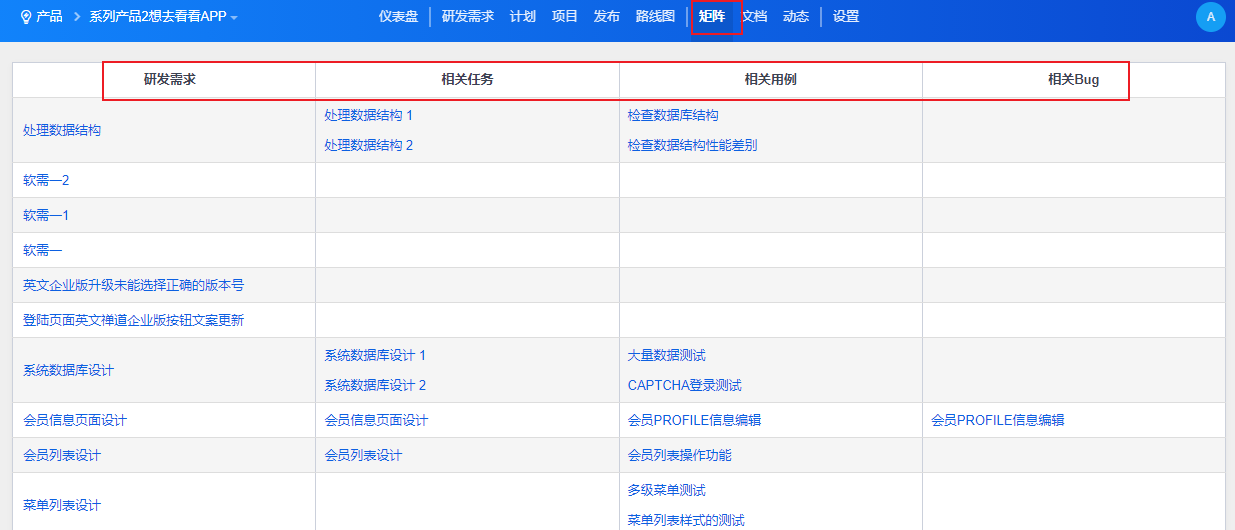Click the product location pin icon
This screenshot has height=530, width=1235.
pos(26,17)
